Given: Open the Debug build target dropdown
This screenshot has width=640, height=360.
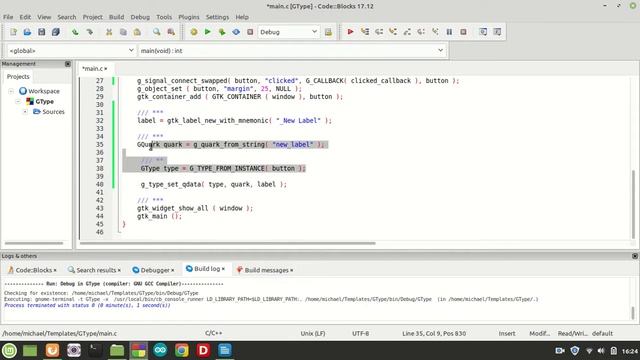Looking at the screenshot, I should click(288, 32).
